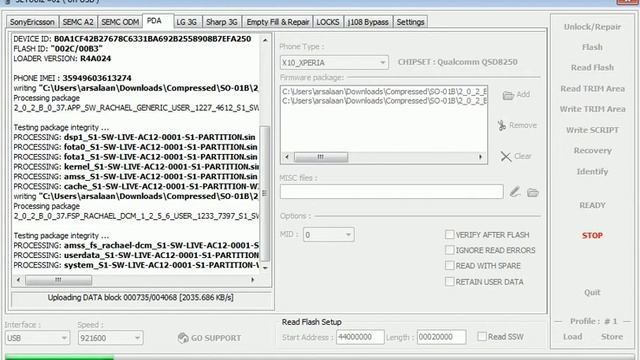Click the LOADER VERSION R4A024 log line
Image resolution: width=640 pixels, height=360 pixels.
(x=62, y=59)
